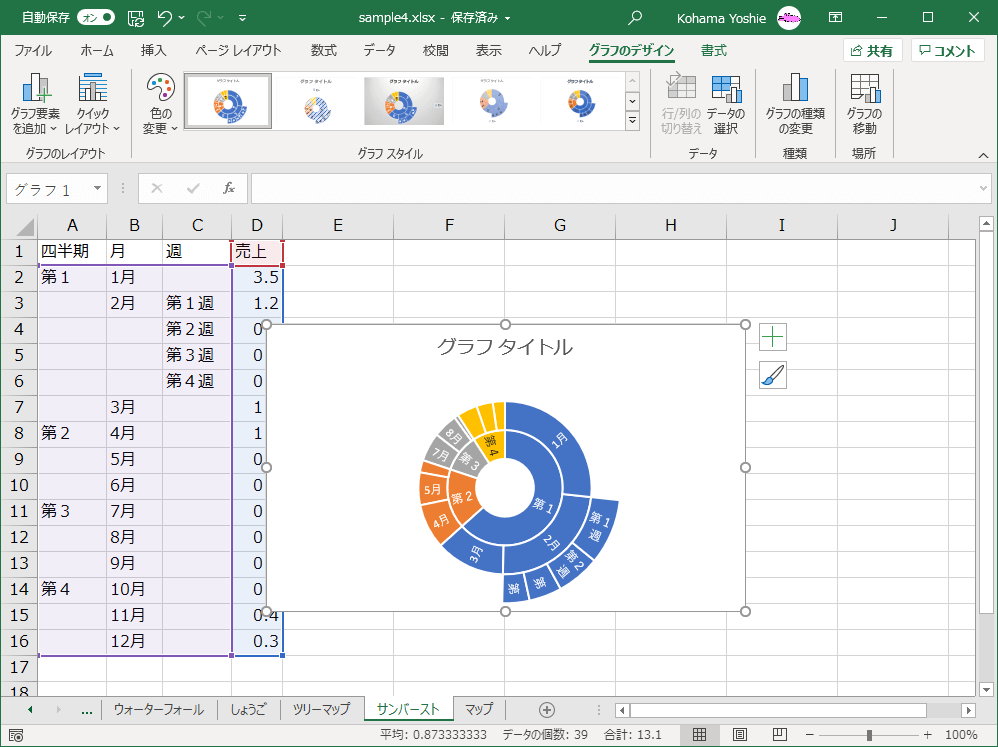Open the 挿入 (Insert) ribbon tab

tap(153, 51)
